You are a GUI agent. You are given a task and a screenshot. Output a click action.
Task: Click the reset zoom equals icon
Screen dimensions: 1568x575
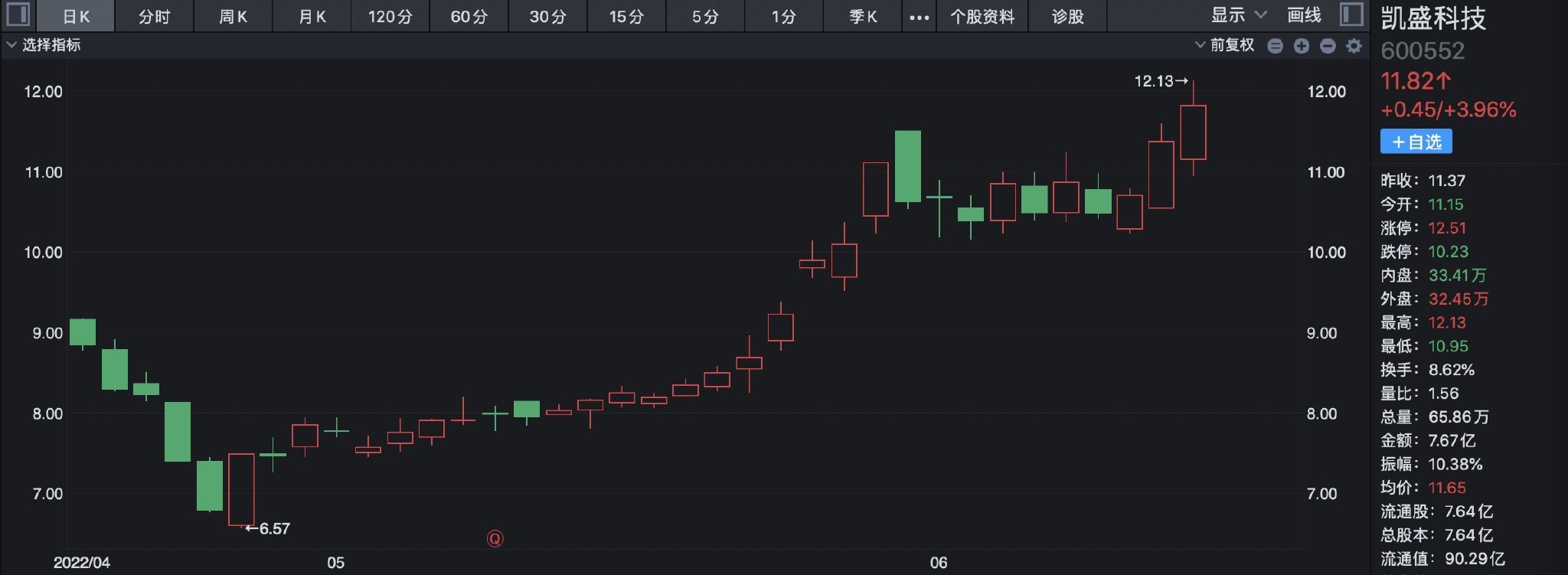point(1275,46)
